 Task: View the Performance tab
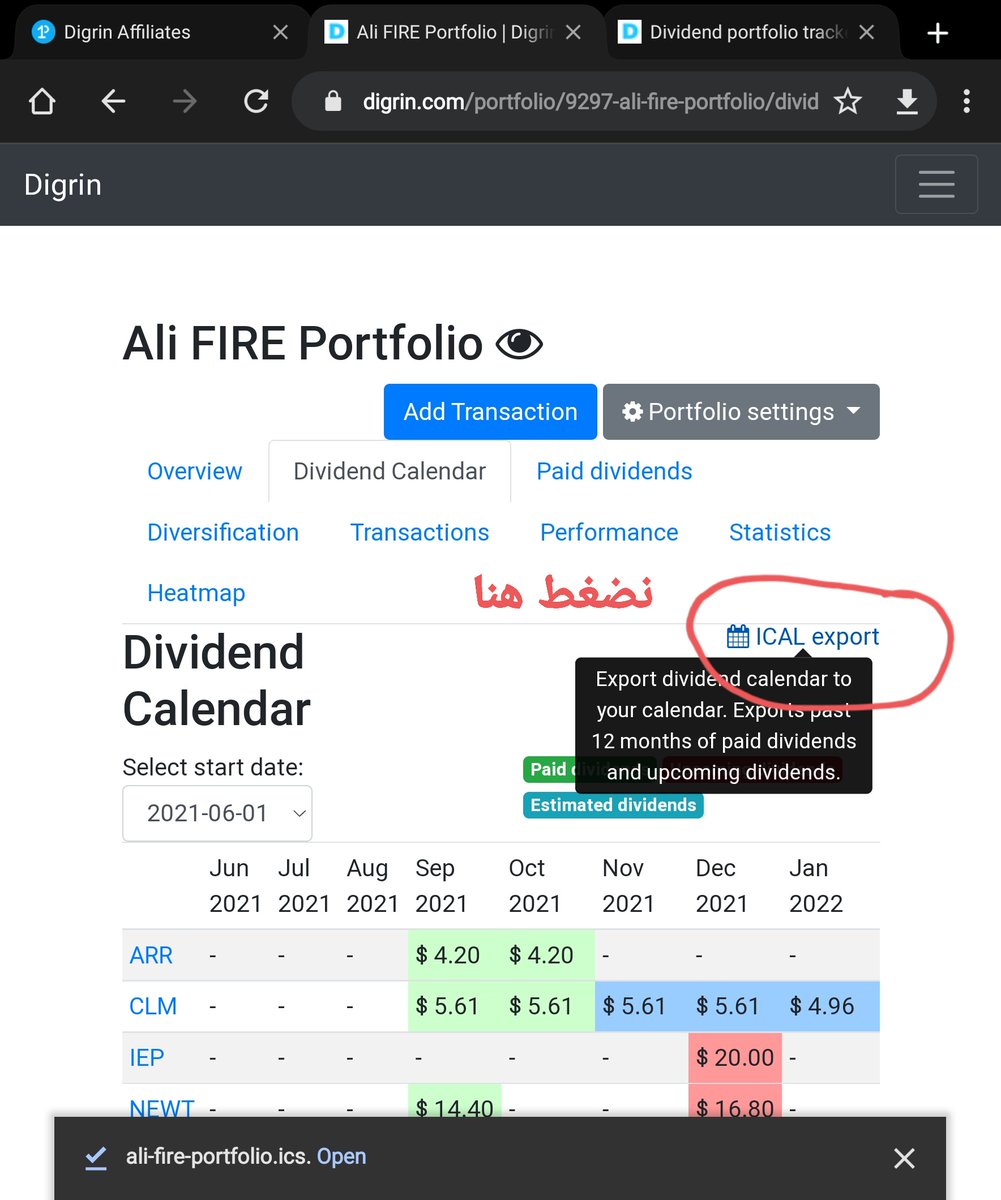point(609,532)
